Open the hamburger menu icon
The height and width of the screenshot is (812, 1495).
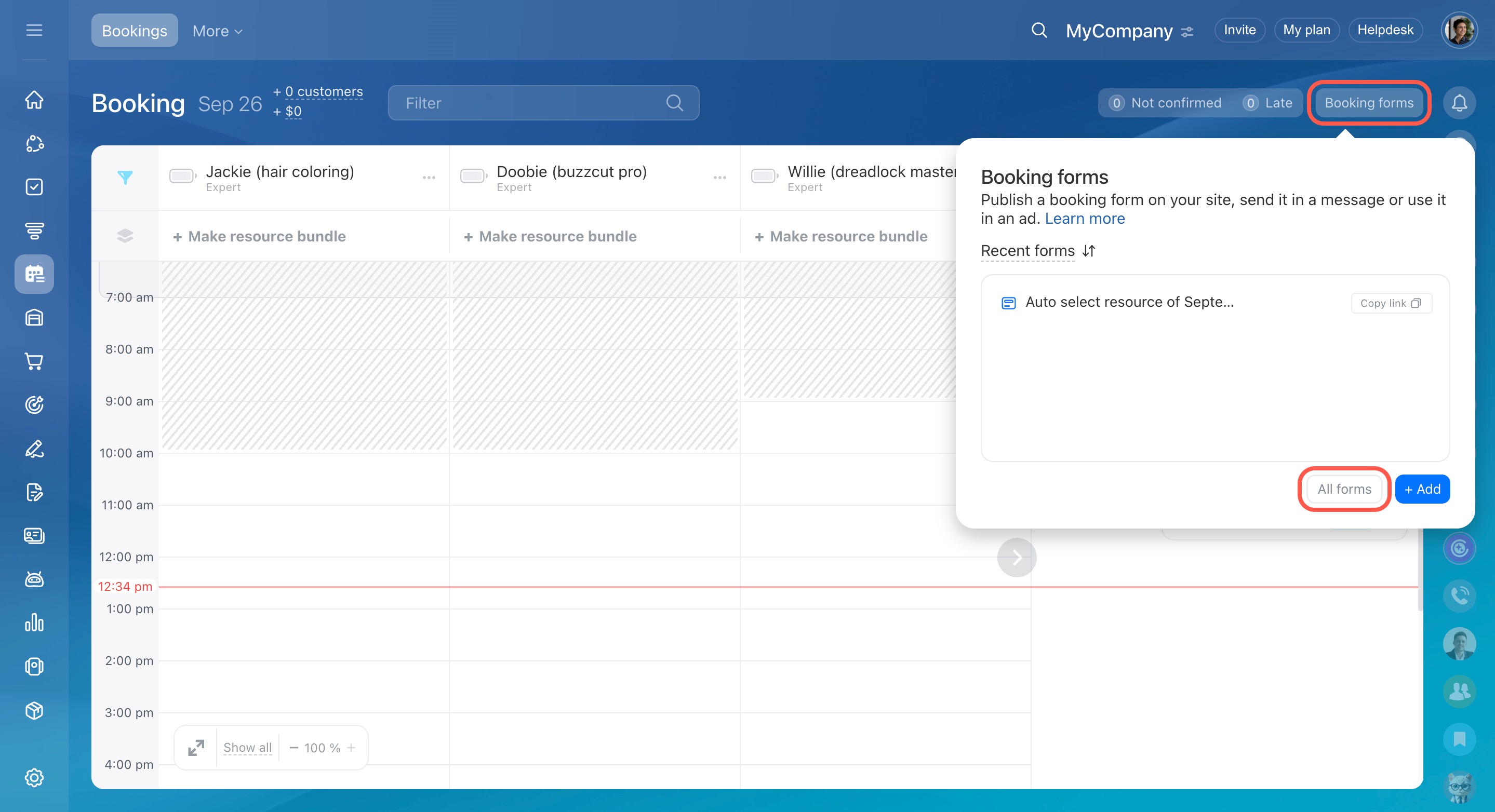tap(34, 30)
